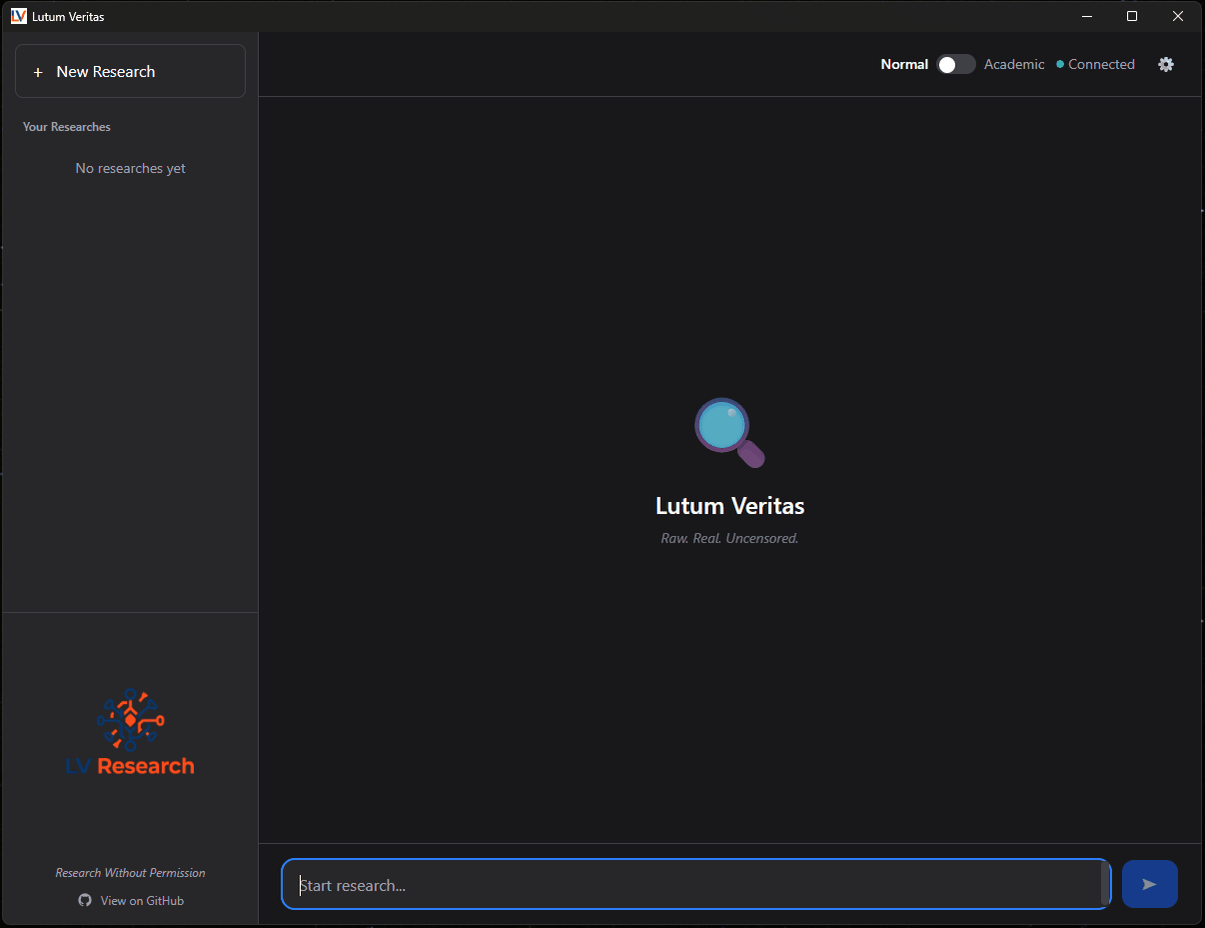Viewport: 1205px width, 928px height.
Task: Open the View on GitHub link
Action: (140, 900)
